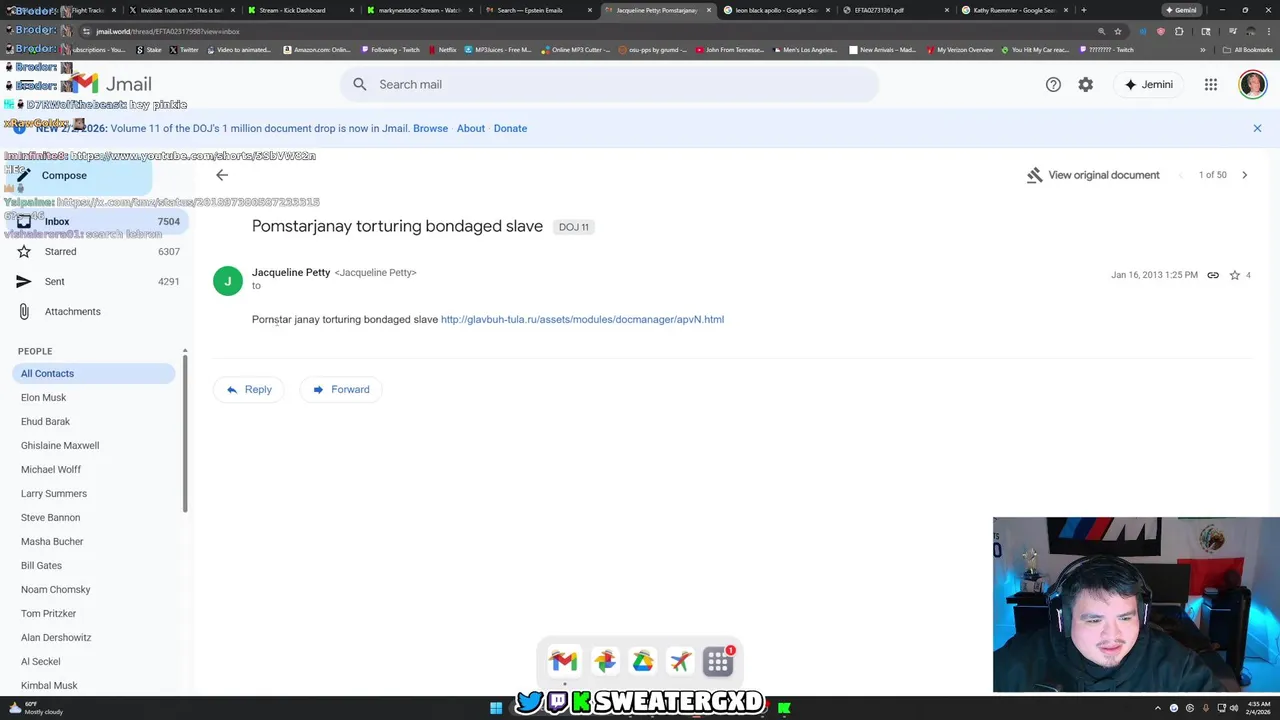
Task: Go to the previous email with the left chevron
Action: click(1181, 175)
